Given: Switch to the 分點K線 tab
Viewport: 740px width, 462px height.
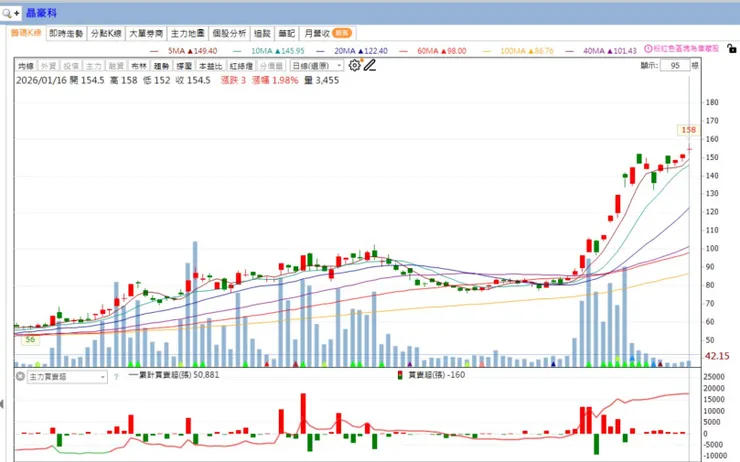Looking at the screenshot, I should (x=106, y=34).
